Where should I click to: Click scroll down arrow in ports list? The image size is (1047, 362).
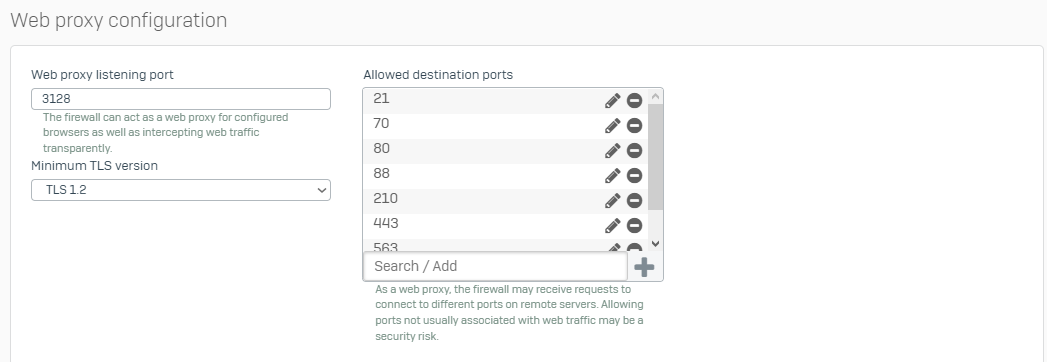655,244
